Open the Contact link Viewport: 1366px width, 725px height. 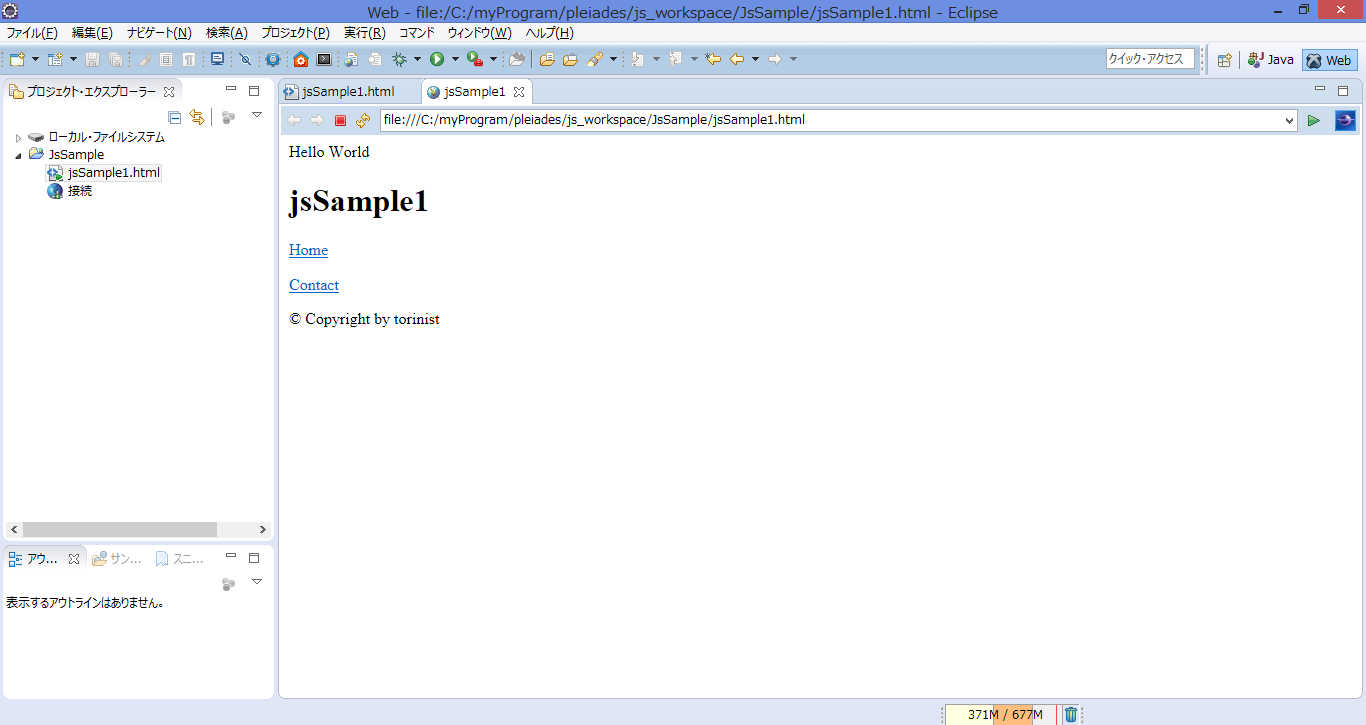pyautogui.click(x=313, y=285)
